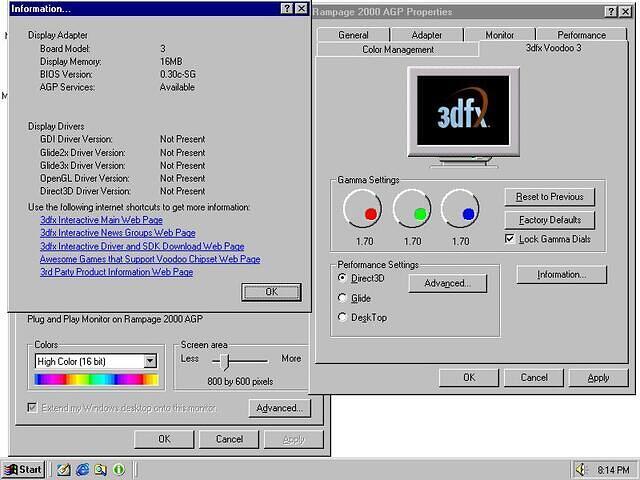The width and height of the screenshot is (640, 480).
Task: Open the Colors dropdown list
Action: 150,361
